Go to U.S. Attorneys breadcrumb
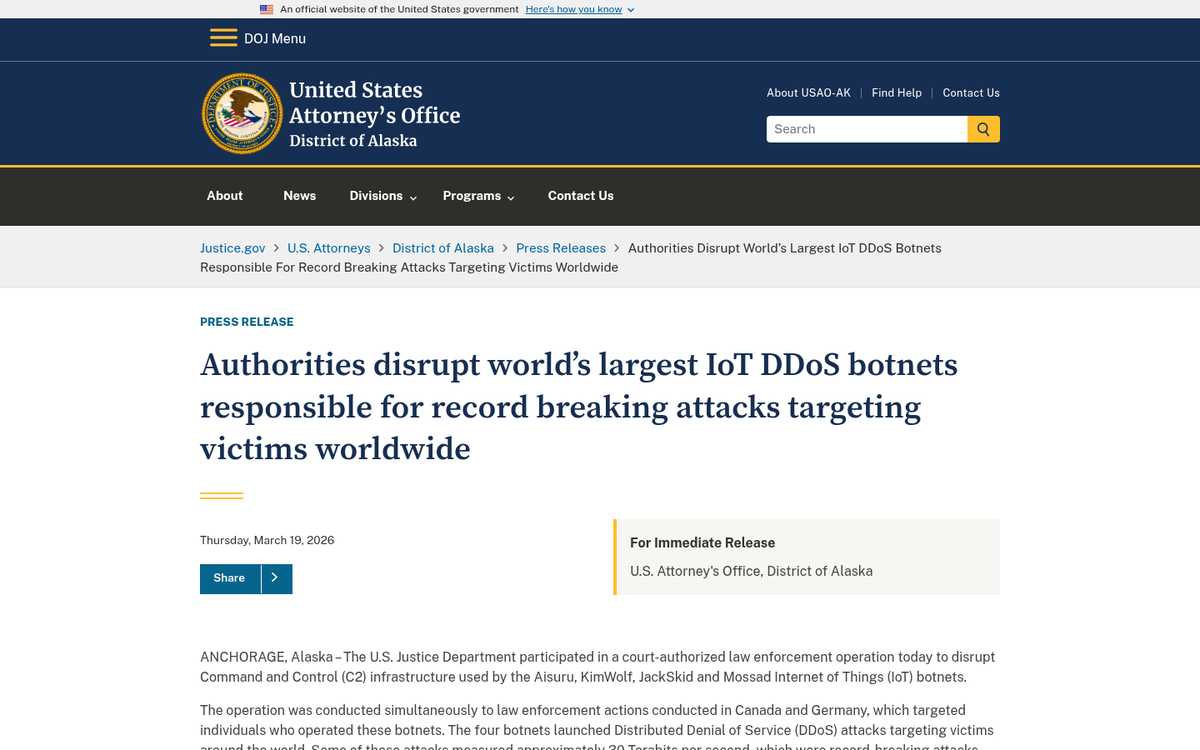This screenshot has width=1200, height=750. pos(328,248)
